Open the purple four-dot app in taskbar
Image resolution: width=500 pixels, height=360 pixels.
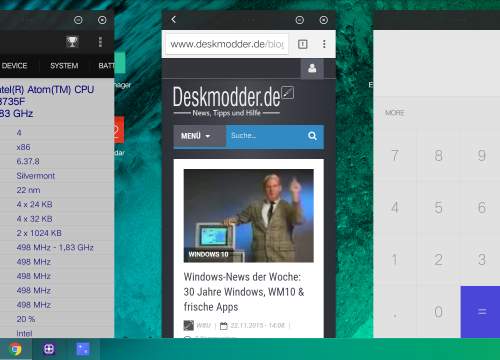click(x=49, y=349)
